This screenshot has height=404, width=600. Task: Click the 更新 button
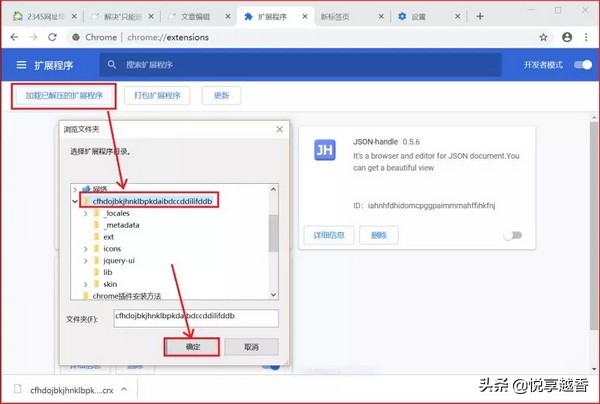(222, 96)
